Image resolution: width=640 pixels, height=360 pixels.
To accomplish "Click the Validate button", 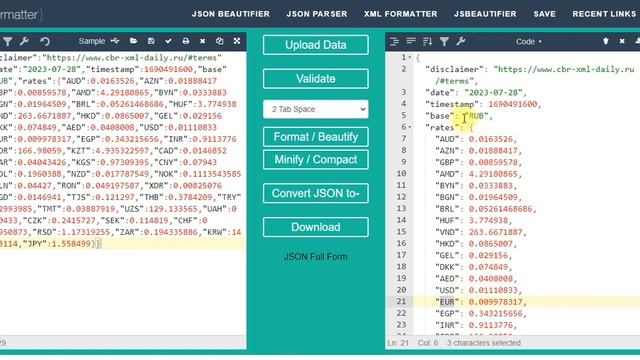I will tap(316, 79).
